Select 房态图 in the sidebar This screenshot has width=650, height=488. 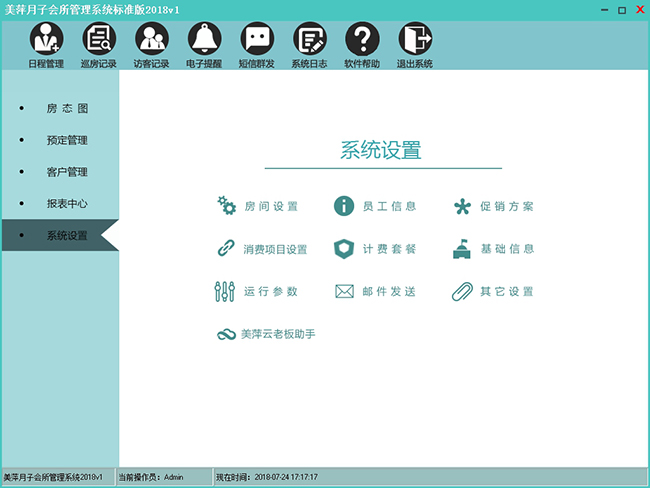(x=60, y=108)
